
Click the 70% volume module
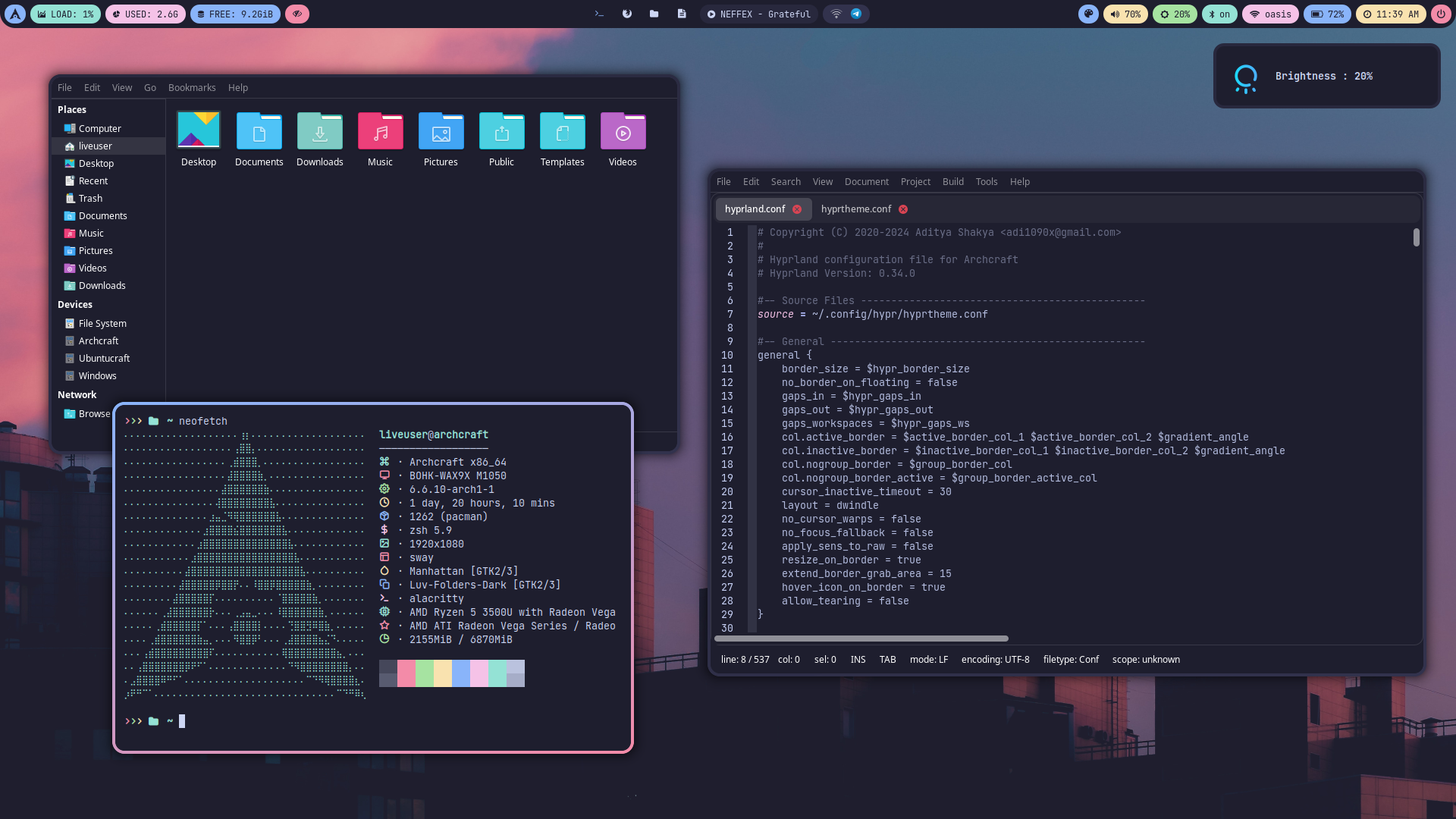point(1125,14)
